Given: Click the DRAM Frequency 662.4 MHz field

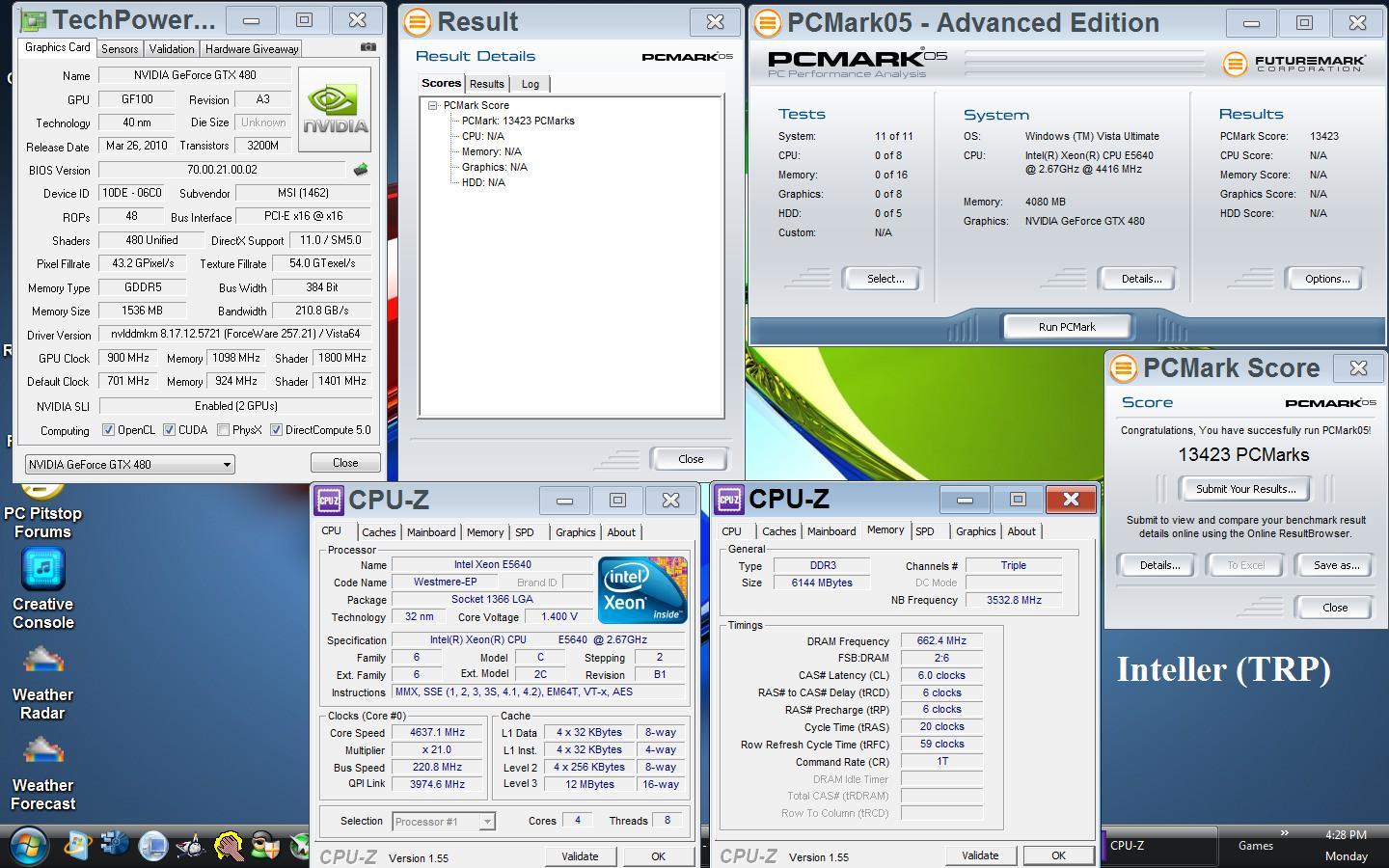Looking at the screenshot, I should tap(941, 640).
